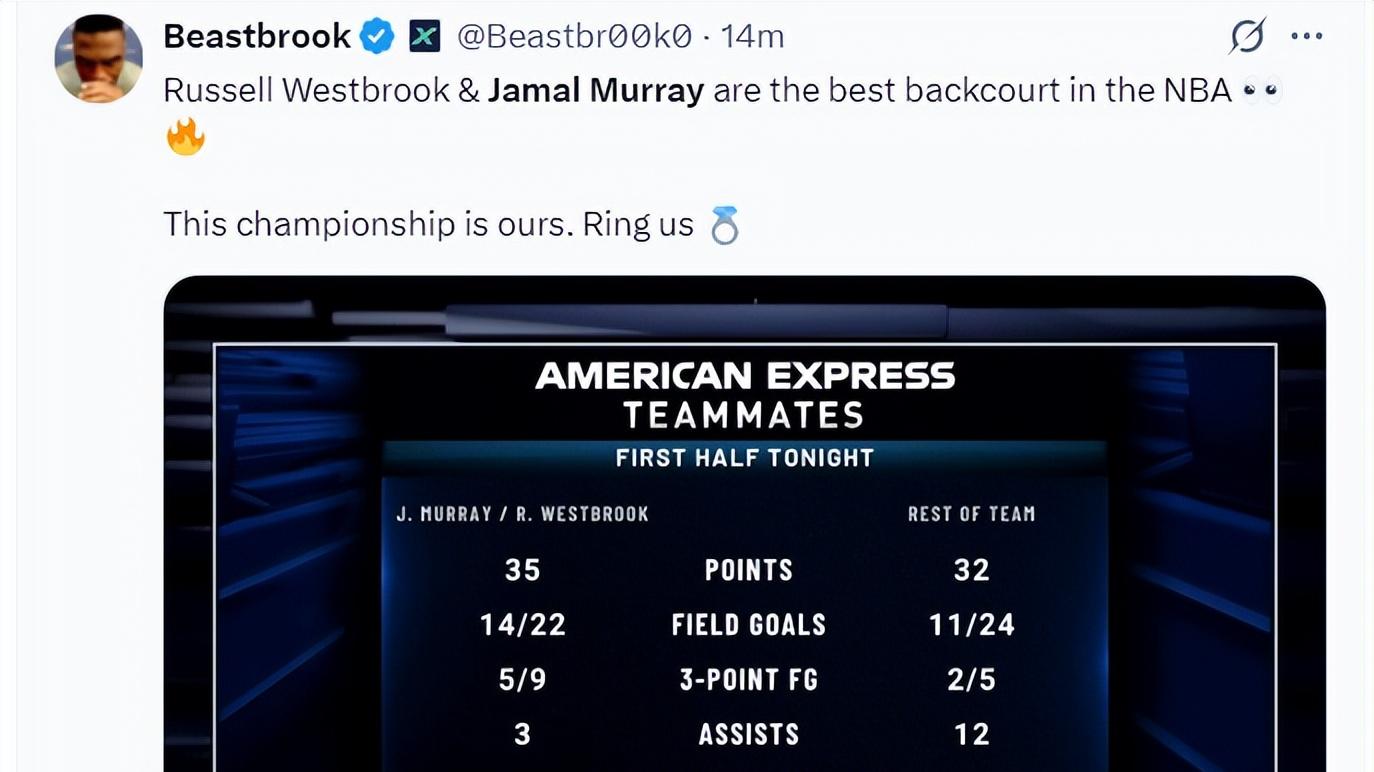Click the REST OF TEAM column header
The image size is (1374, 772).
point(971,514)
